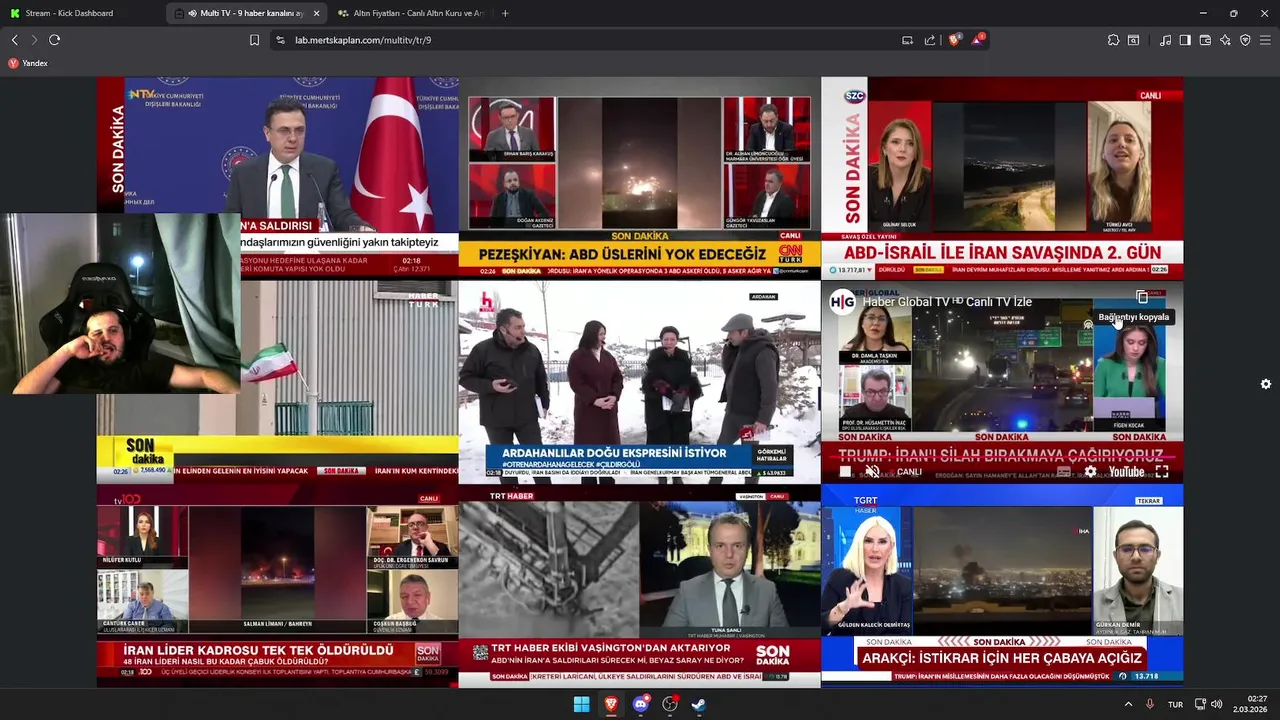Open the Brave Rewards triangle icon
1280x720 pixels.
[x=978, y=40]
